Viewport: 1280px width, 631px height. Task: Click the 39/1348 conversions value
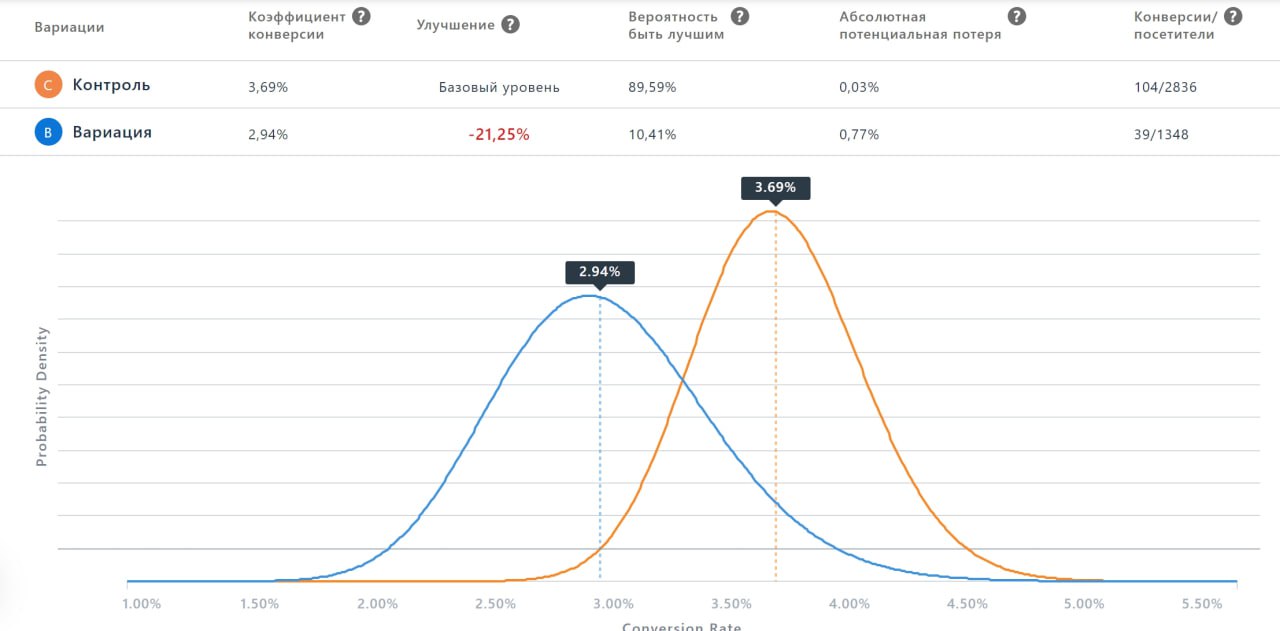(x=1162, y=134)
